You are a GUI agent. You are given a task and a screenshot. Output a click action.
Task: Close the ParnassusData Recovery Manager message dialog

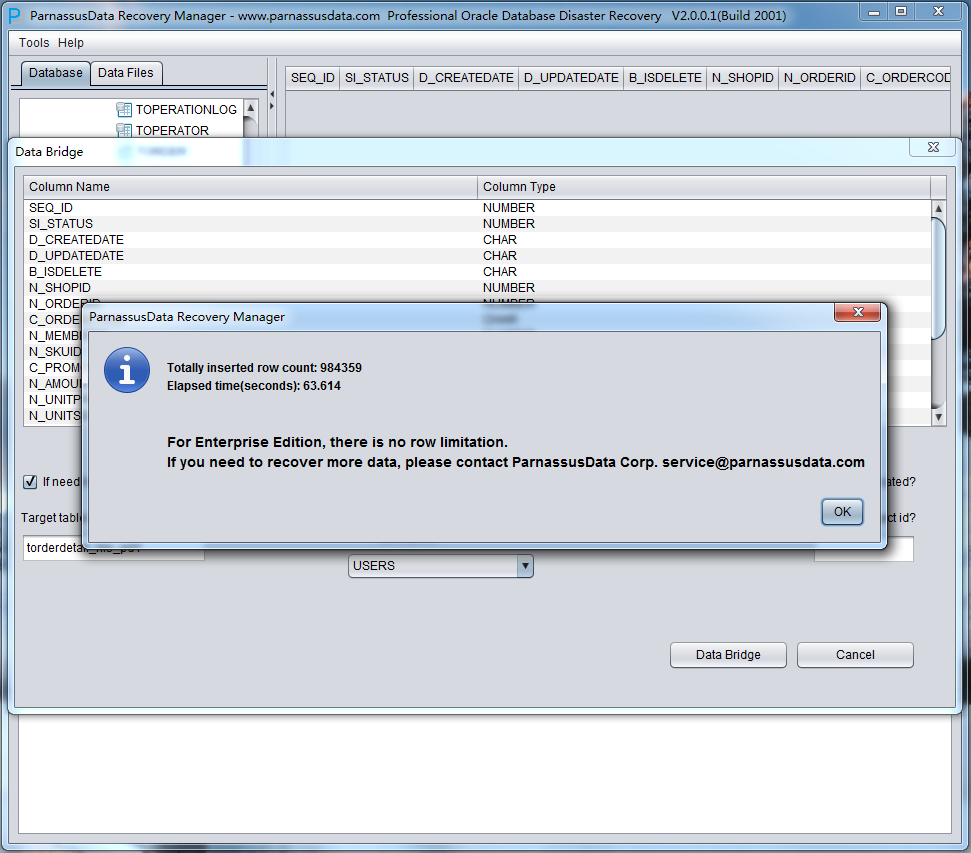pos(857,314)
